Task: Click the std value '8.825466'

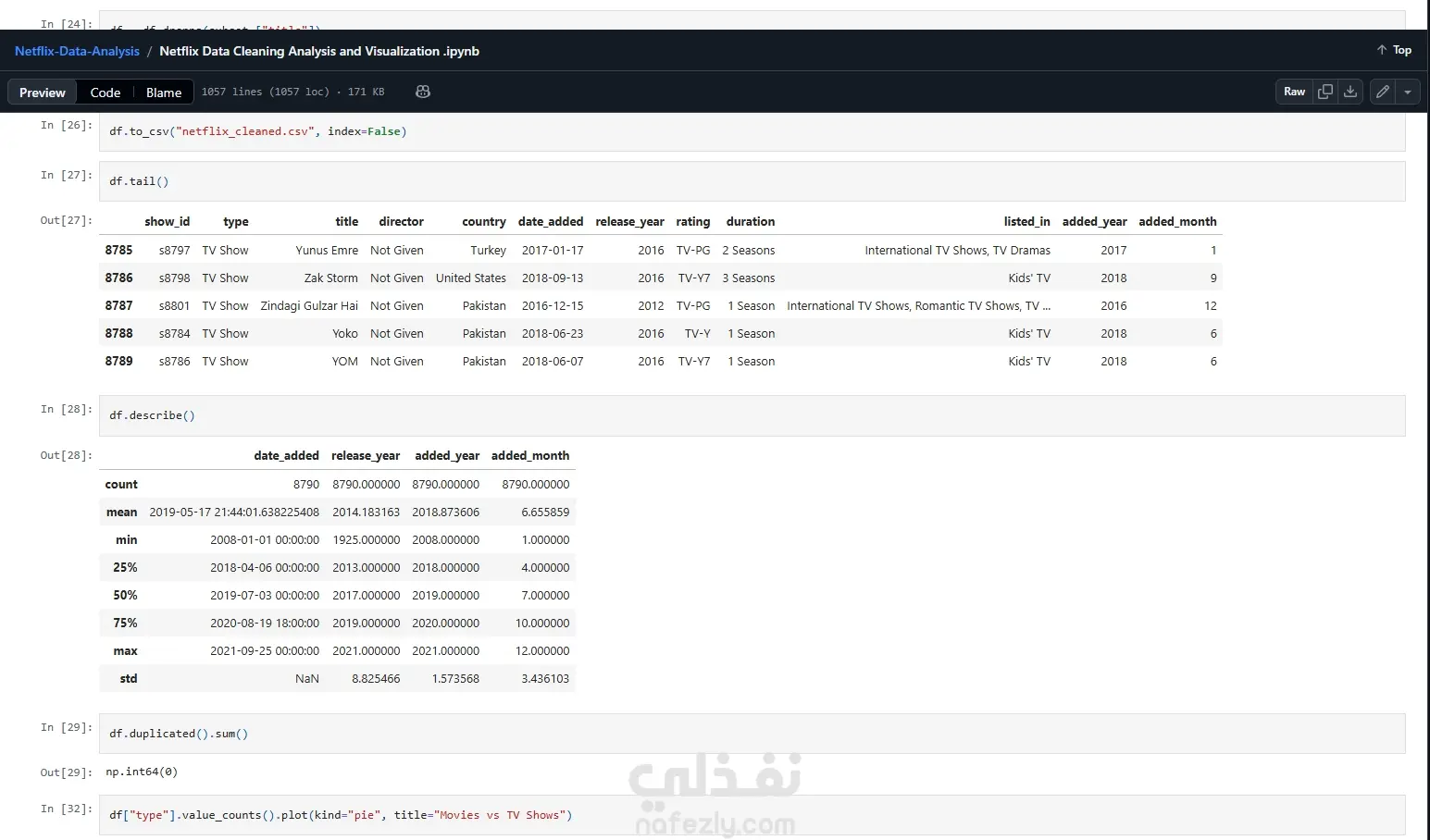Action: click(x=376, y=679)
